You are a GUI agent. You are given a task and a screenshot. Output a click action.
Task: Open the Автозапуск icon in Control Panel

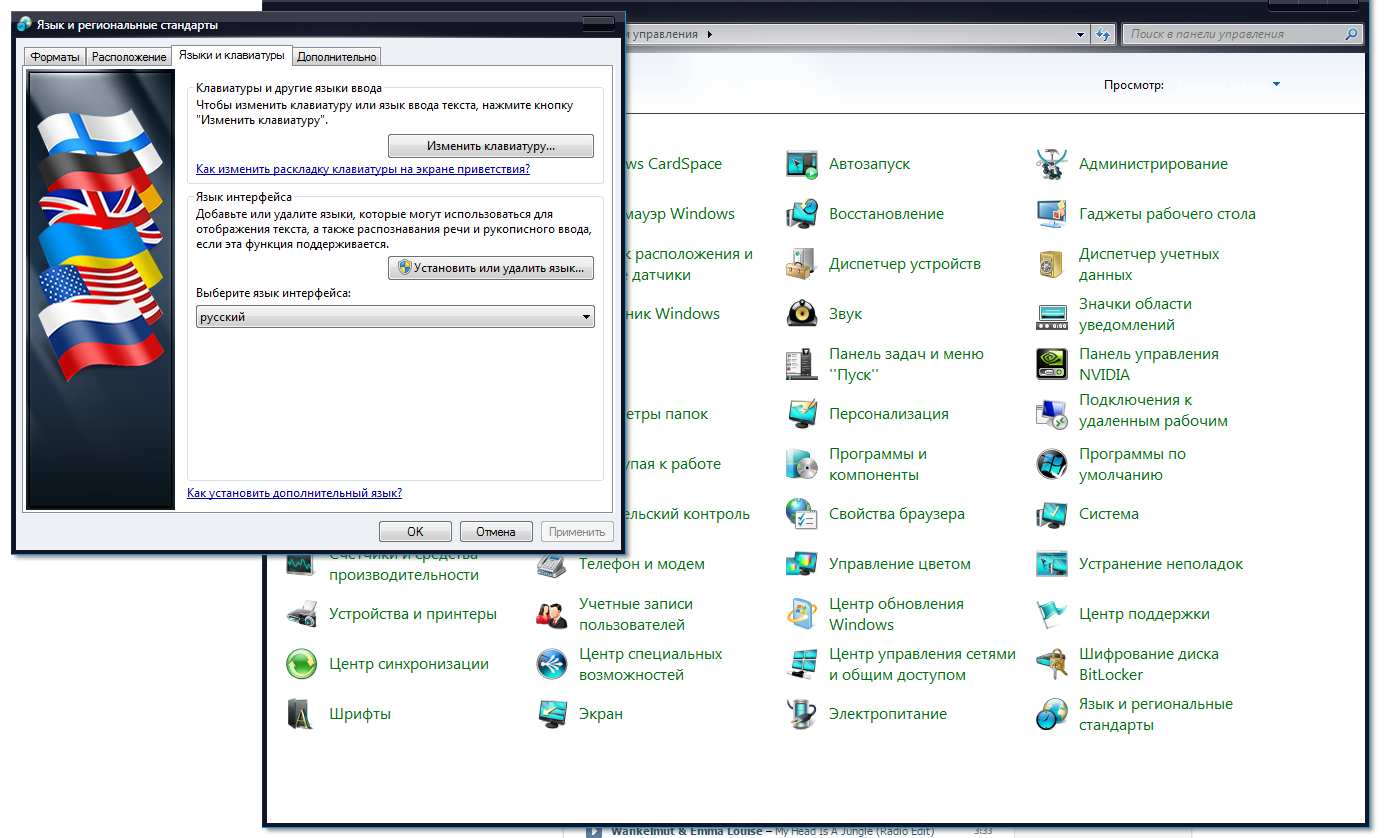[802, 164]
